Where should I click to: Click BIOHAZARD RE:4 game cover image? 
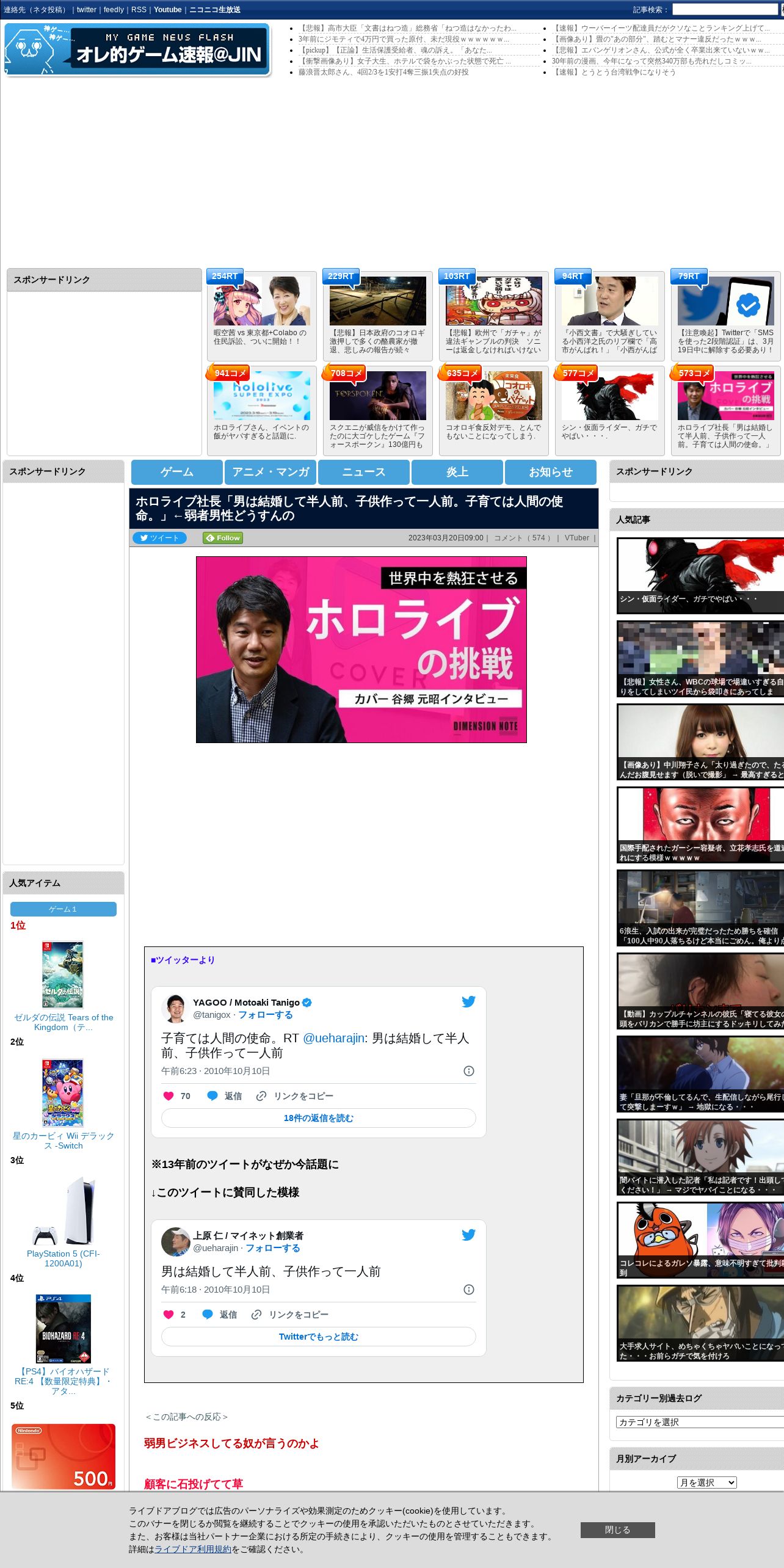[x=64, y=1329]
